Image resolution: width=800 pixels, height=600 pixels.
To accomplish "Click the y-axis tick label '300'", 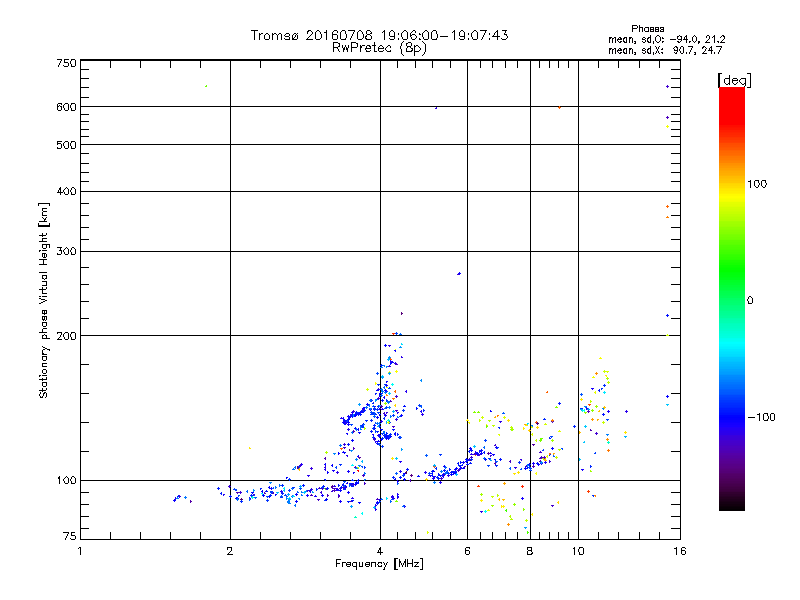I will pyautogui.click(x=66, y=252).
